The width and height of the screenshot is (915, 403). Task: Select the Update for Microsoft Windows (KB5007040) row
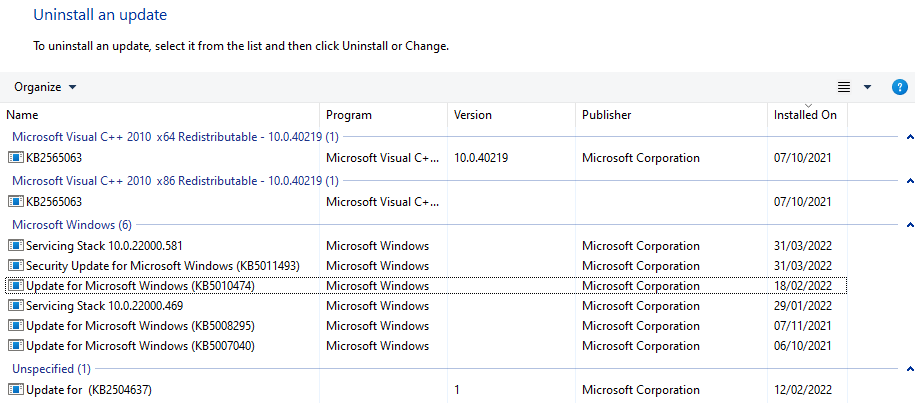[x=426, y=346]
